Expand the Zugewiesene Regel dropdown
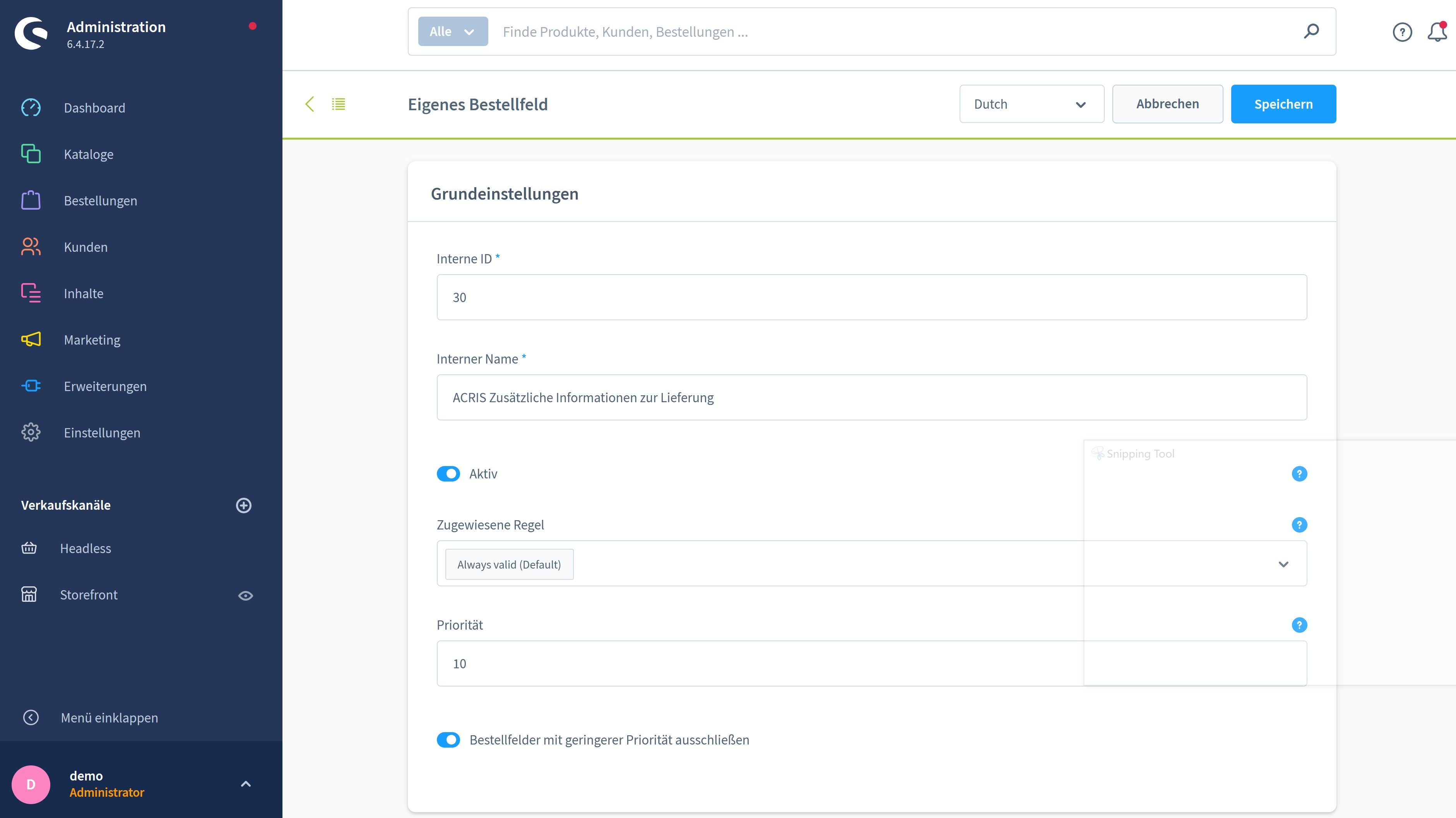1456x818 pixels. [x=1284, y=564]
